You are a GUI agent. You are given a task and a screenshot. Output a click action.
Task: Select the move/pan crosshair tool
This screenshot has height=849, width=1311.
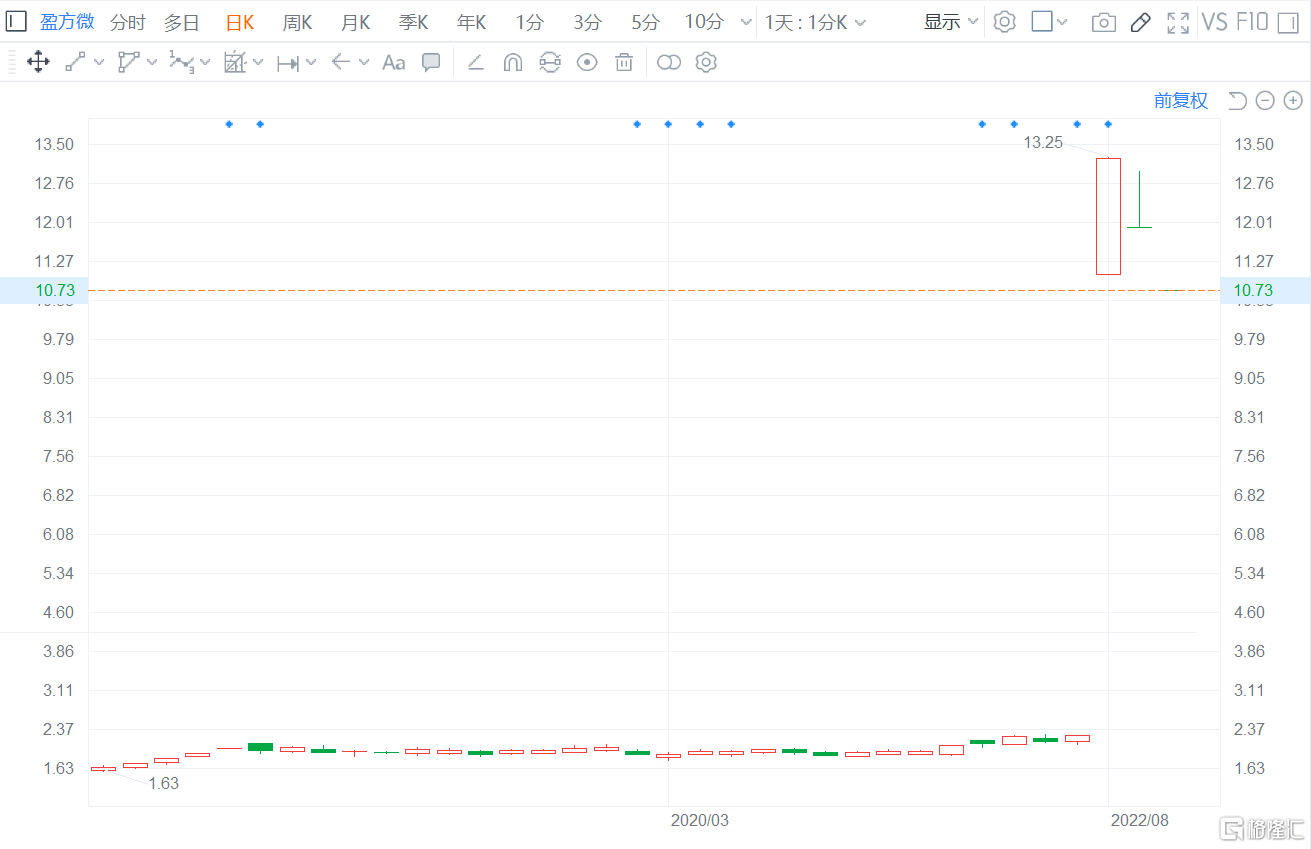(x=38, y=63)
